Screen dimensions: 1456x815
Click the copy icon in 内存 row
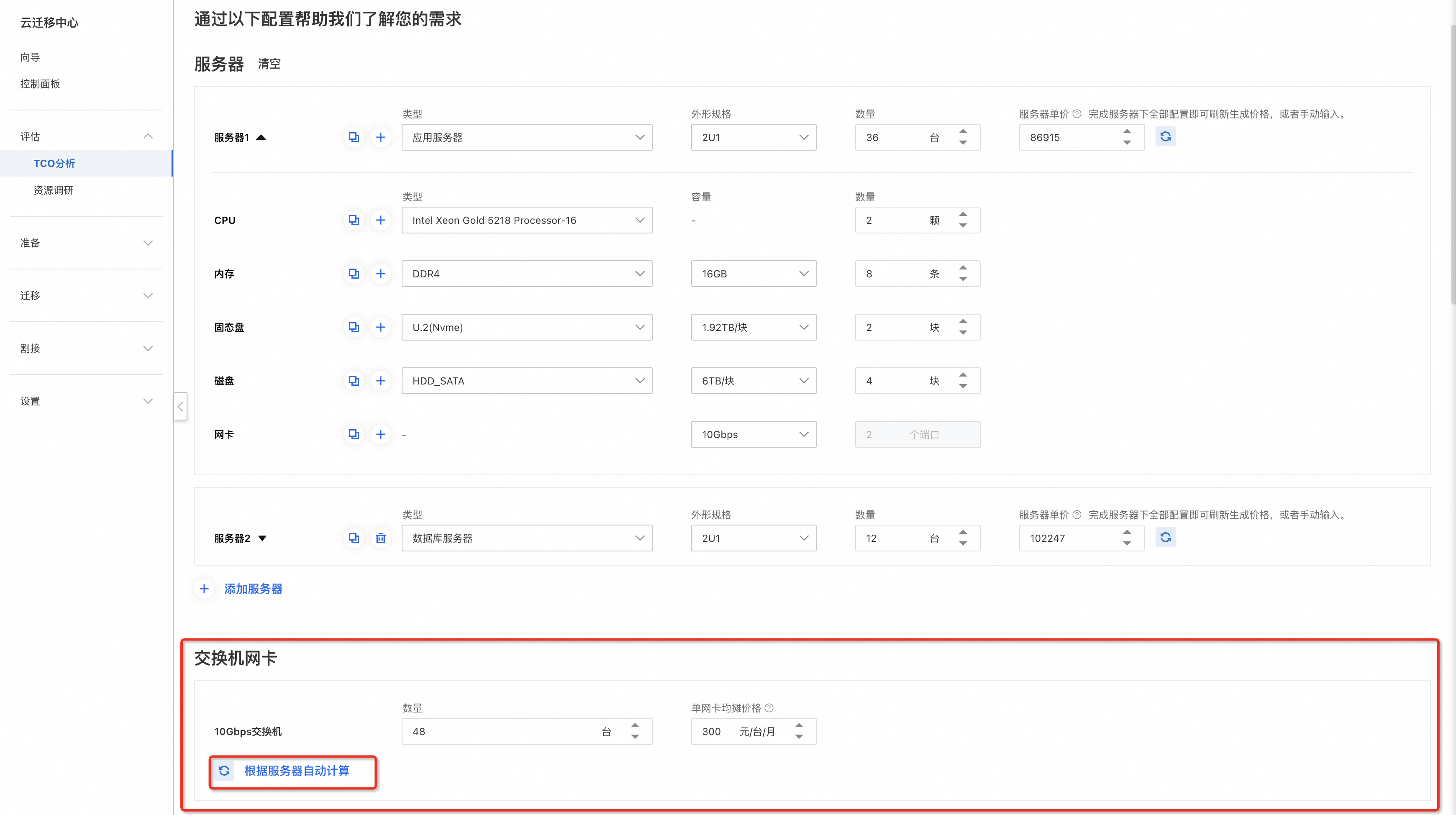pos(354,274)
